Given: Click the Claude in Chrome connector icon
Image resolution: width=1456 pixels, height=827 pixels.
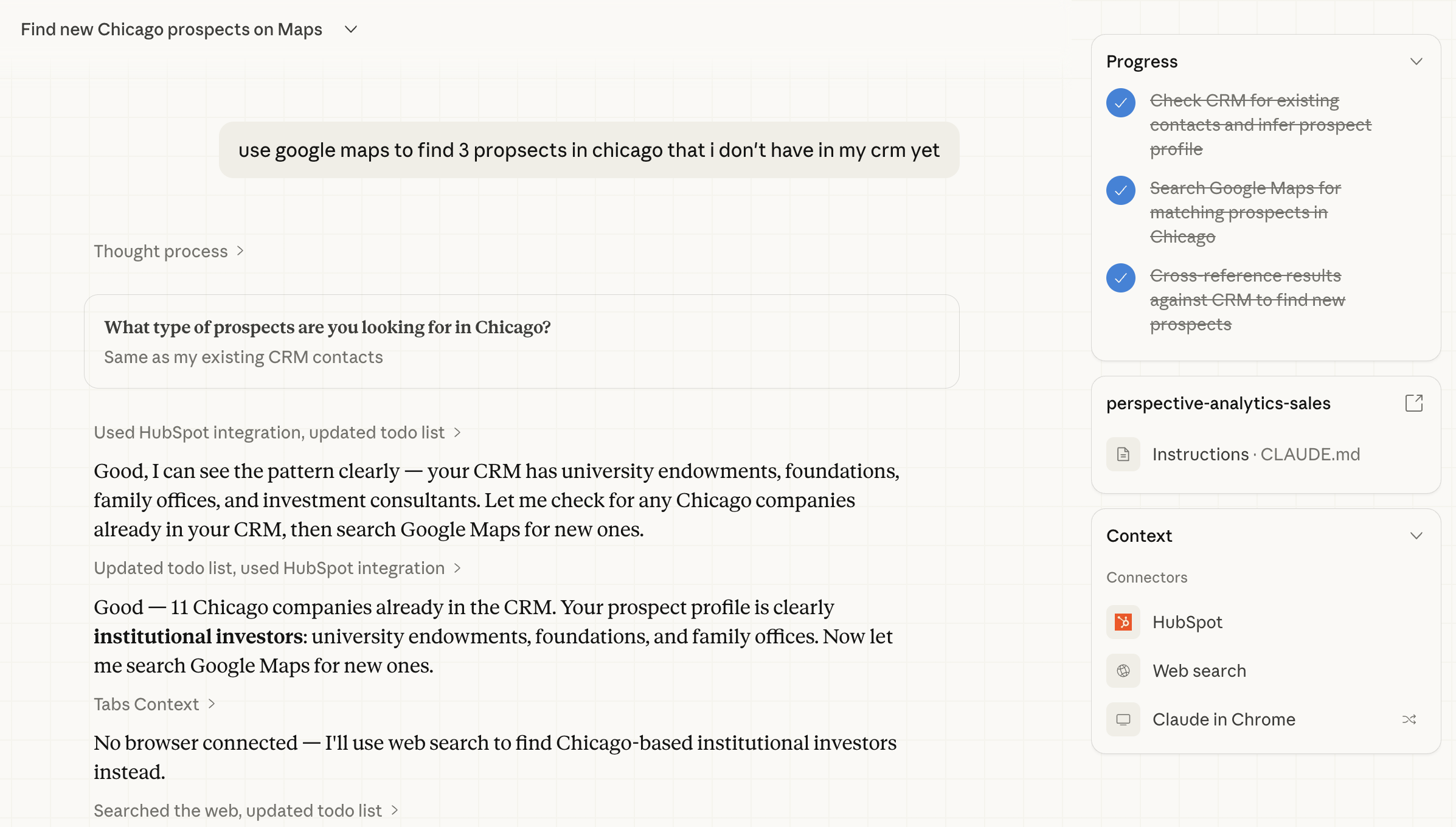Looking at the screenshot, I should pyautogui.click(x=1123, y=719).
